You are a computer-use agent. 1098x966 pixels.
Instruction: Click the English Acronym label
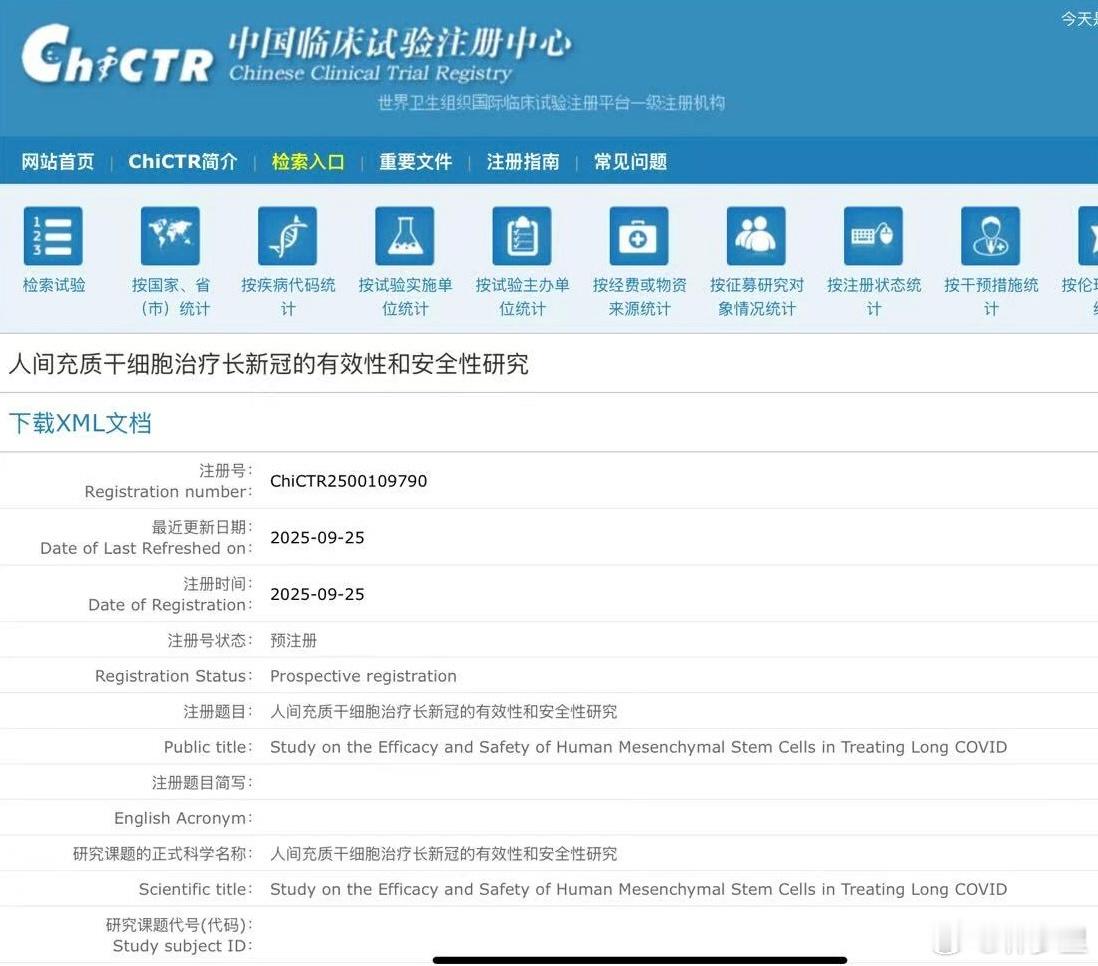click(183, 818)
